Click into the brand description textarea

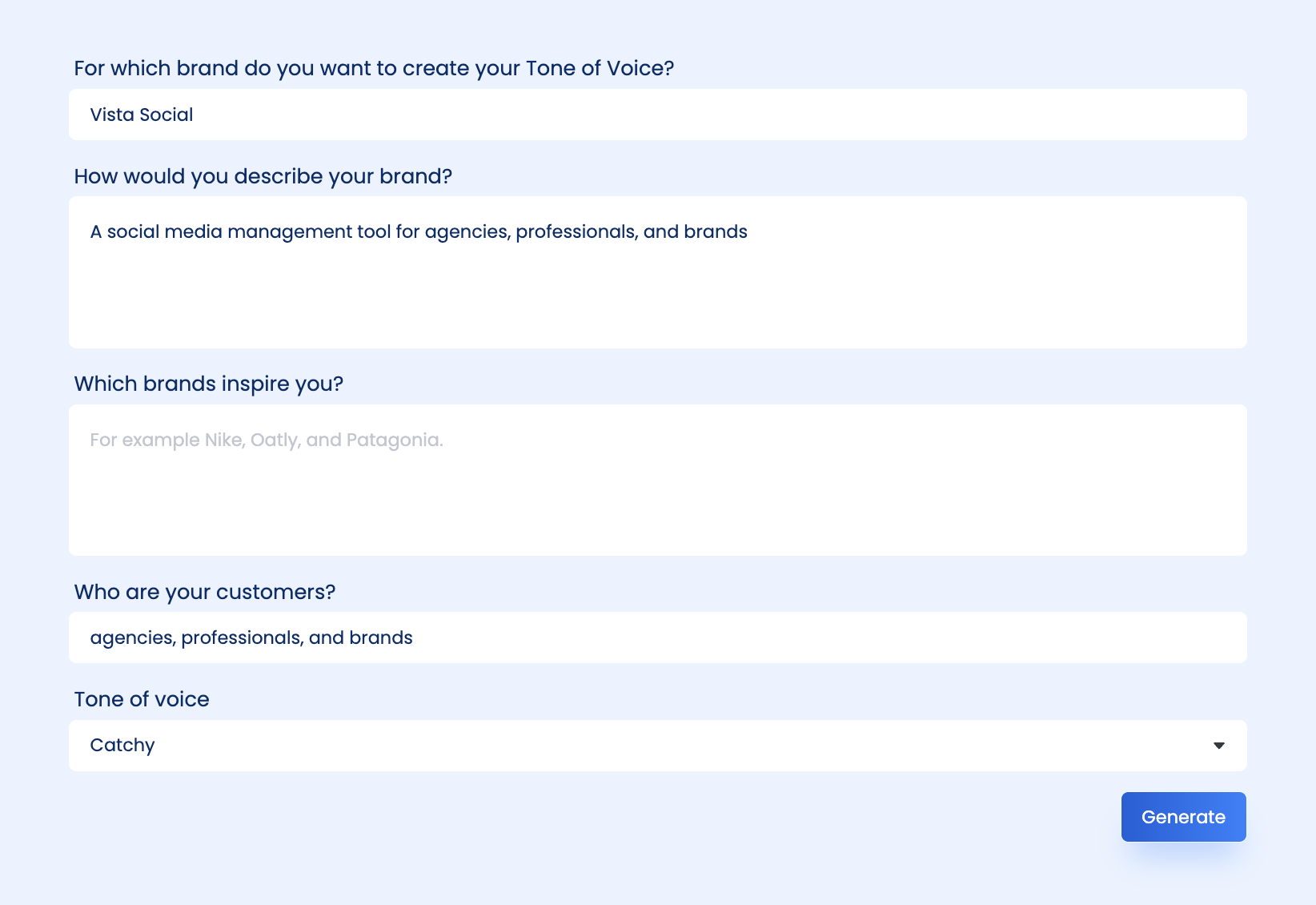[656, 272]
